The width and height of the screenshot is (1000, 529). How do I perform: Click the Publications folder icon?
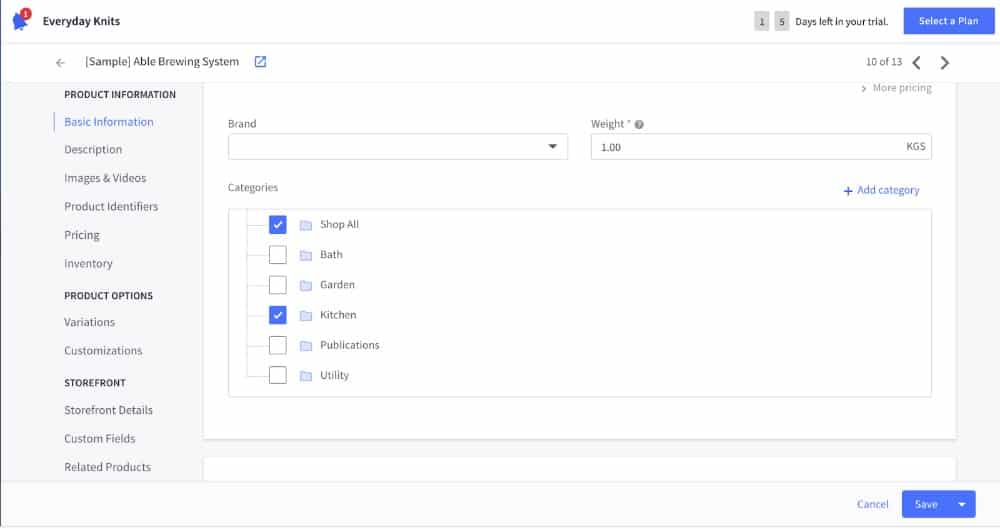pyautogui.click(x=306, y=345)
